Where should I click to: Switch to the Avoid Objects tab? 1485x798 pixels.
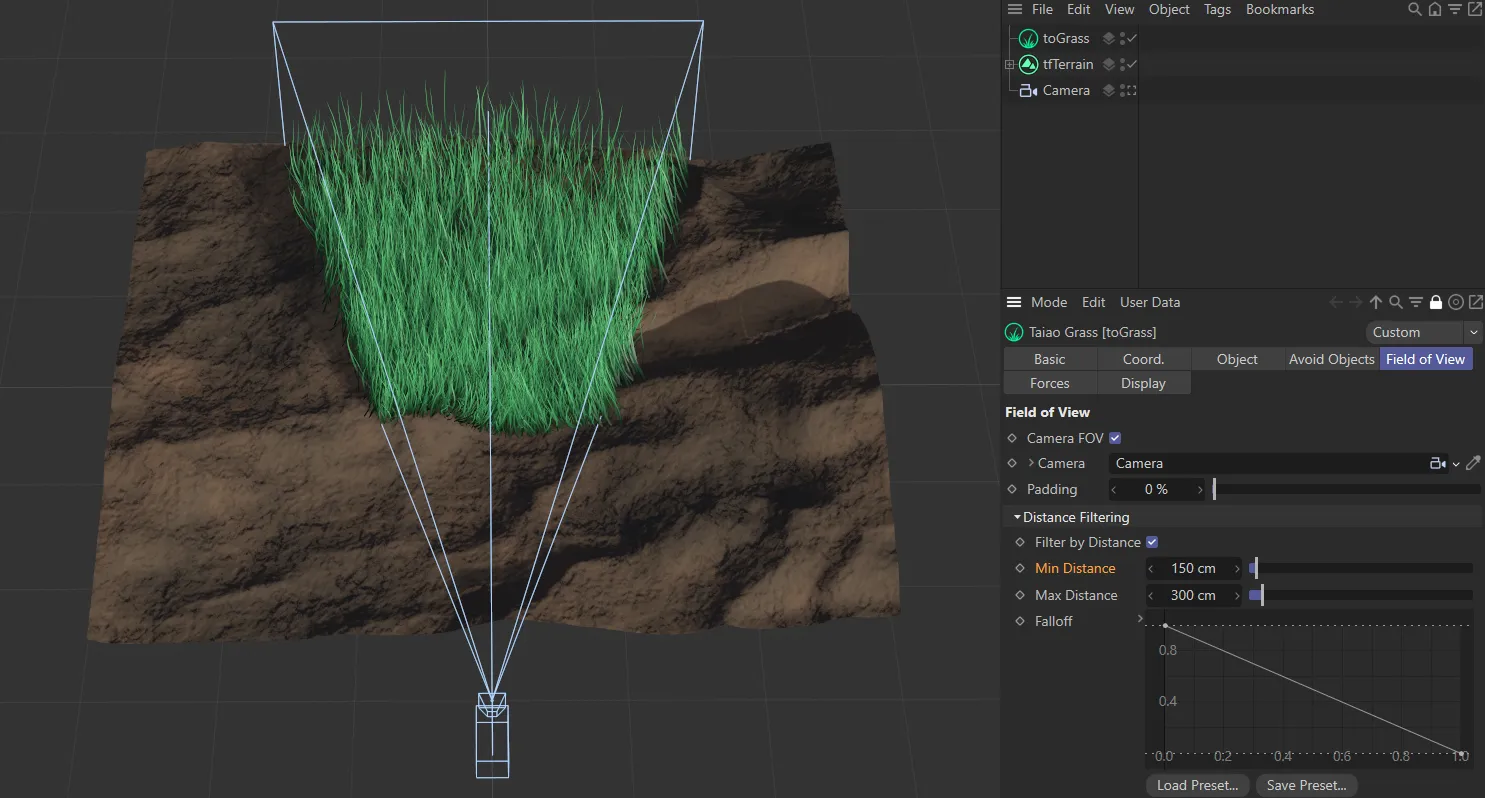[1331, 359]
